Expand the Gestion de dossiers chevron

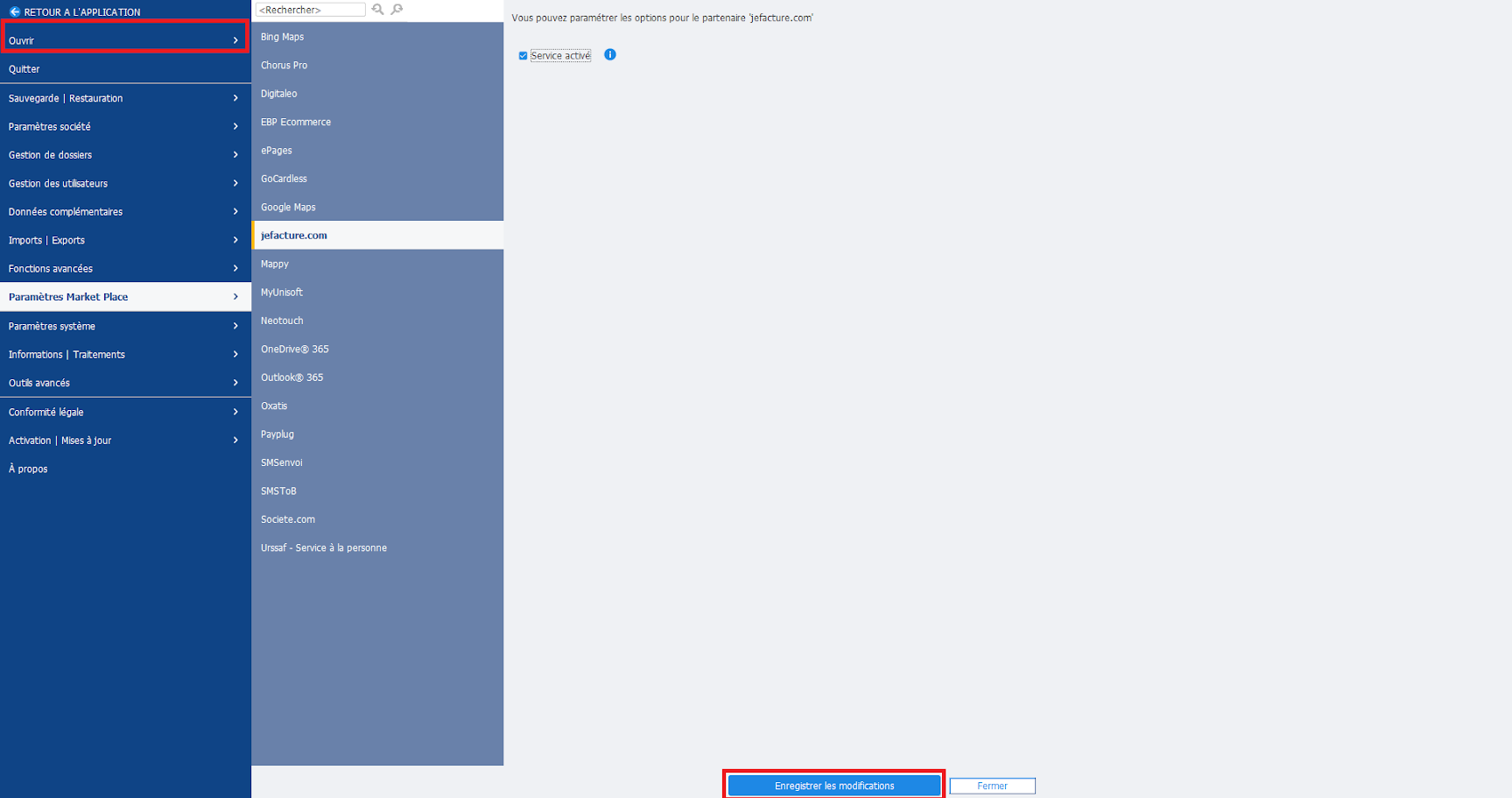pyautogui.click(x=236, y=155)
